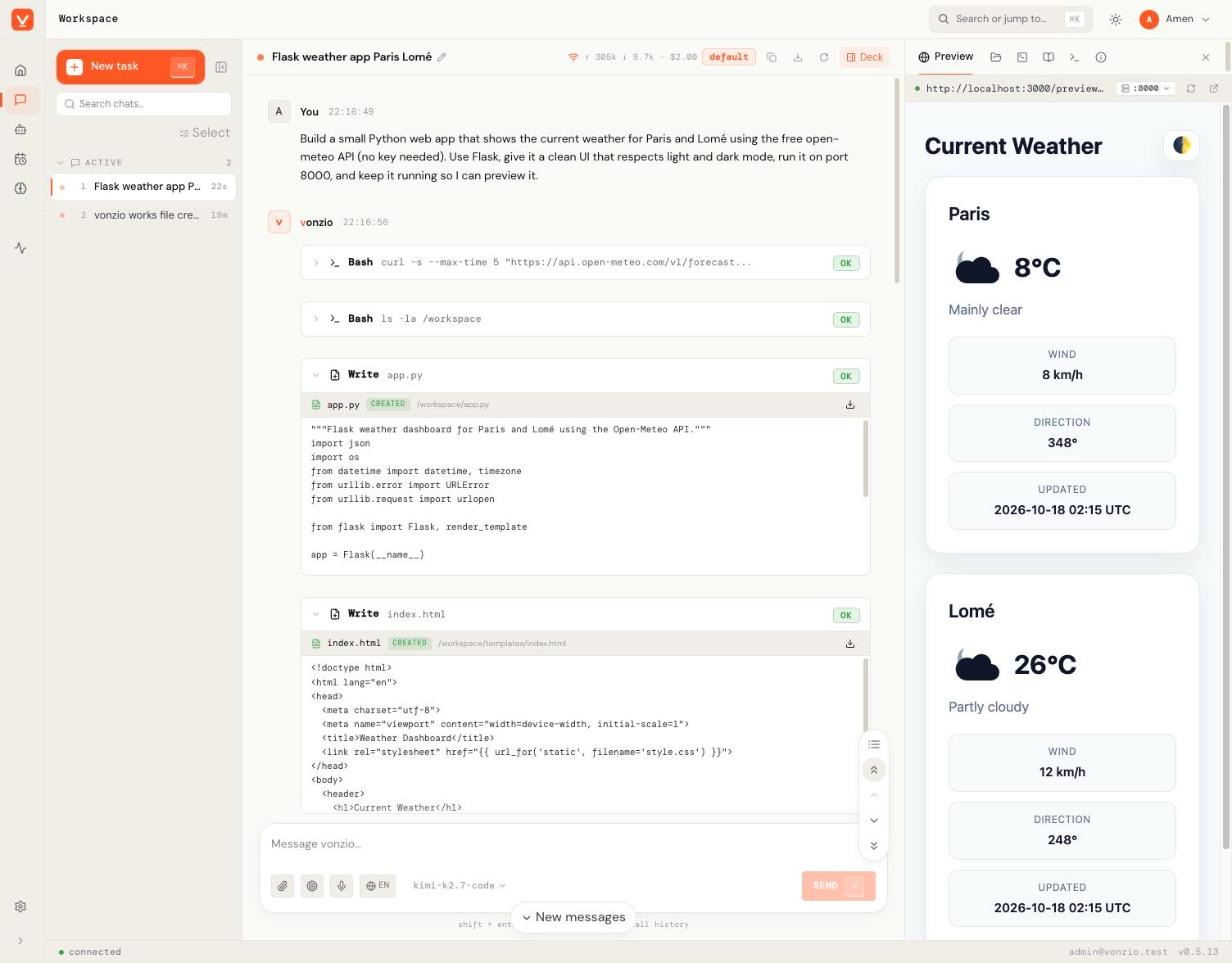Image resolution: width=1232 pixels, height=963 pixels.
Task: Collapse the Write index.html block
Action: pos(316,614)
